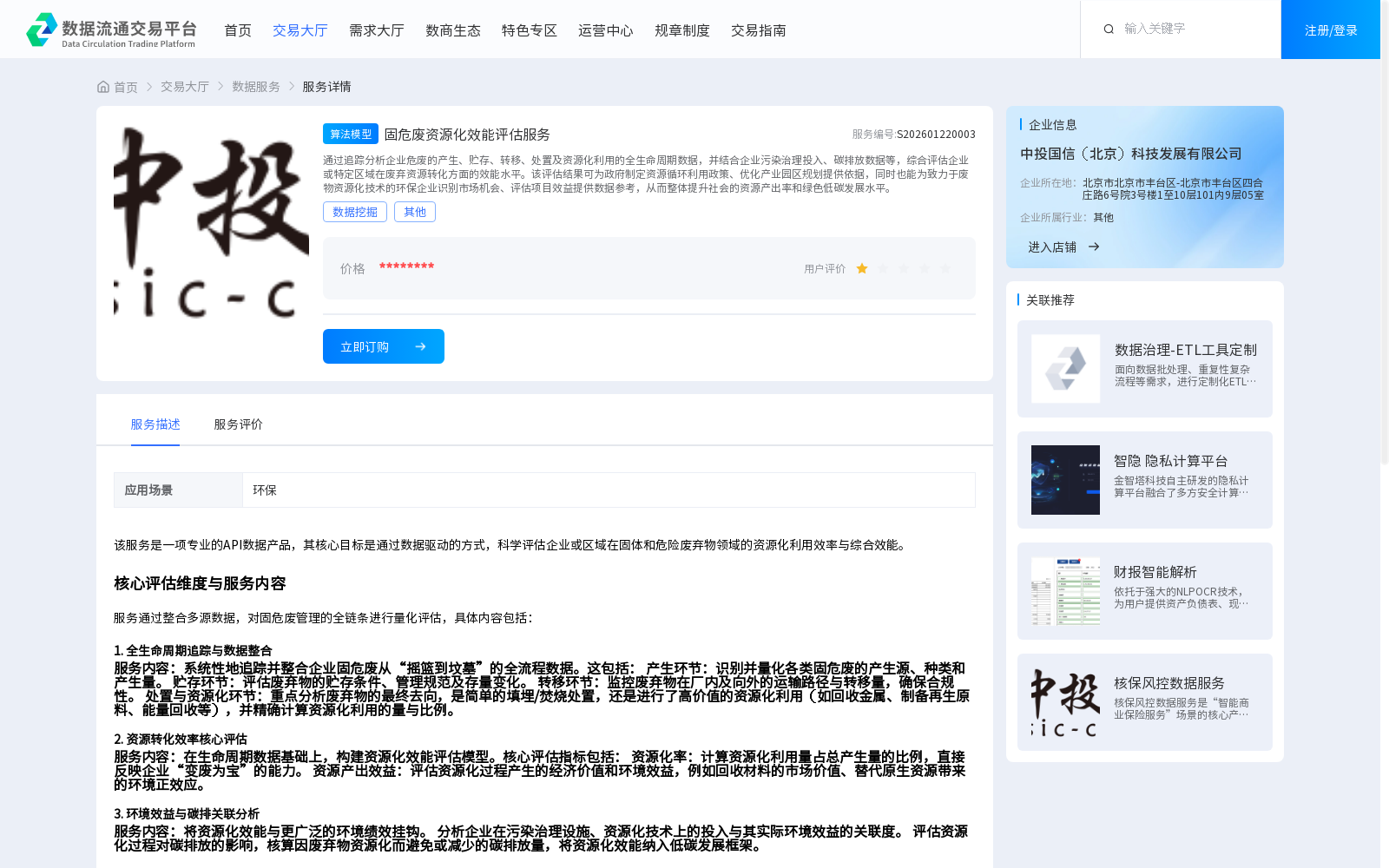Click the home icon in the breadcrumb
This screenshot has width=1389, height=868.
(x=103, y=87)
